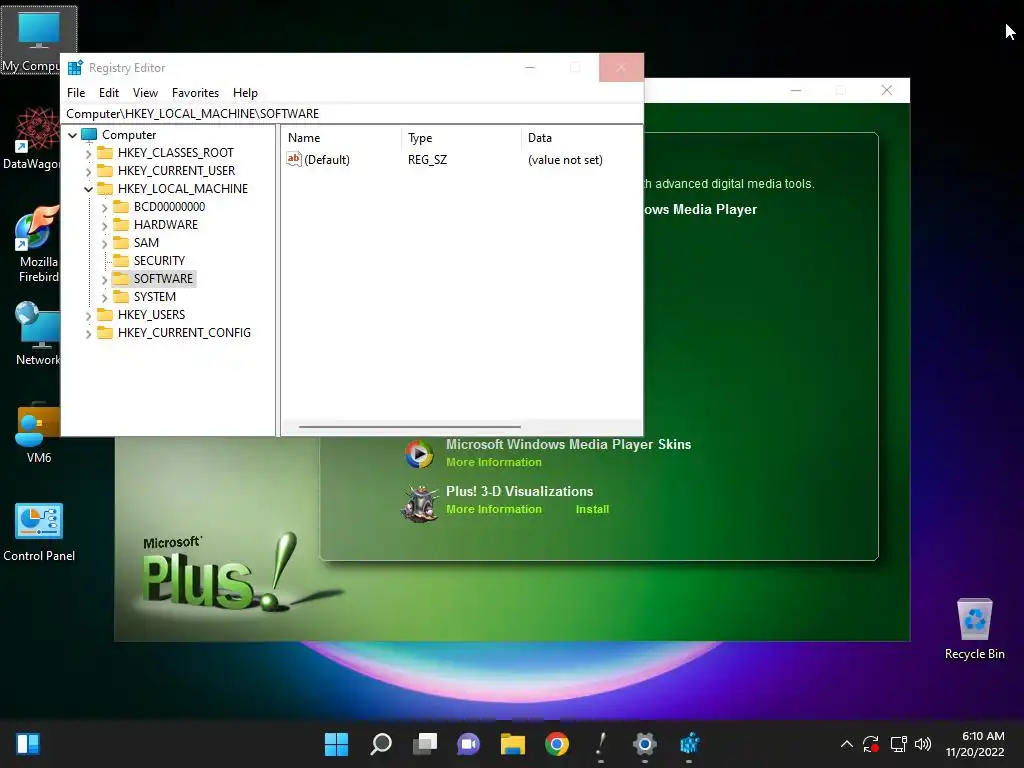Open the Help menu in Registry Editor
Image resolution: width=1024 pixels, height=768 pixels.
(245, 93)
